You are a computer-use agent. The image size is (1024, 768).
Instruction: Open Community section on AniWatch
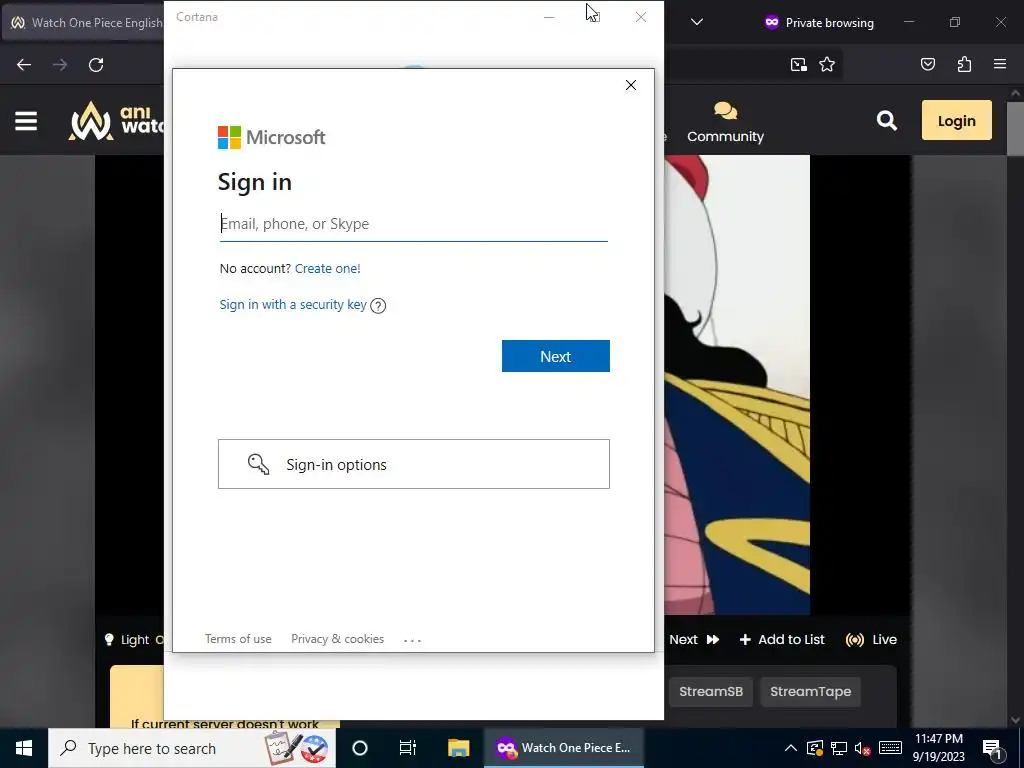(x=725, y=122)
